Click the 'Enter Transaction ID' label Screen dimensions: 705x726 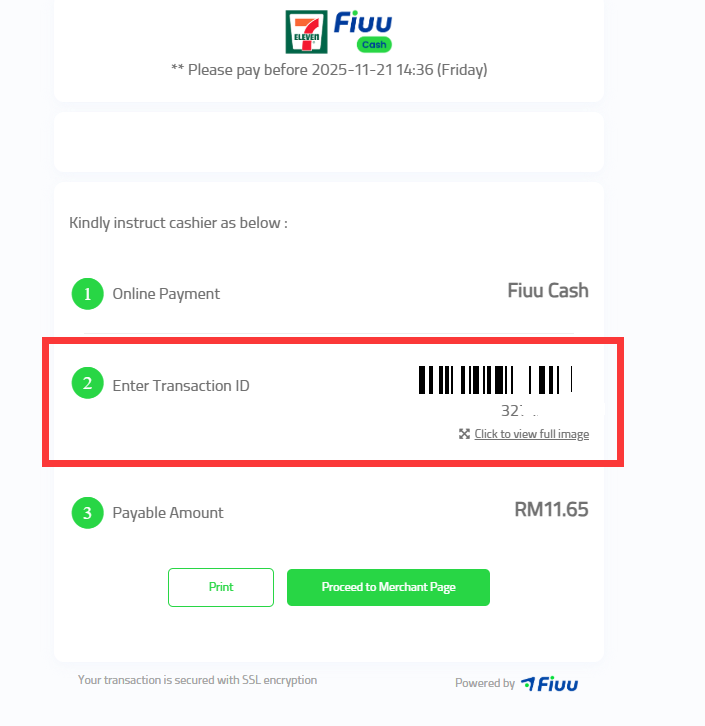coord(181,385)
